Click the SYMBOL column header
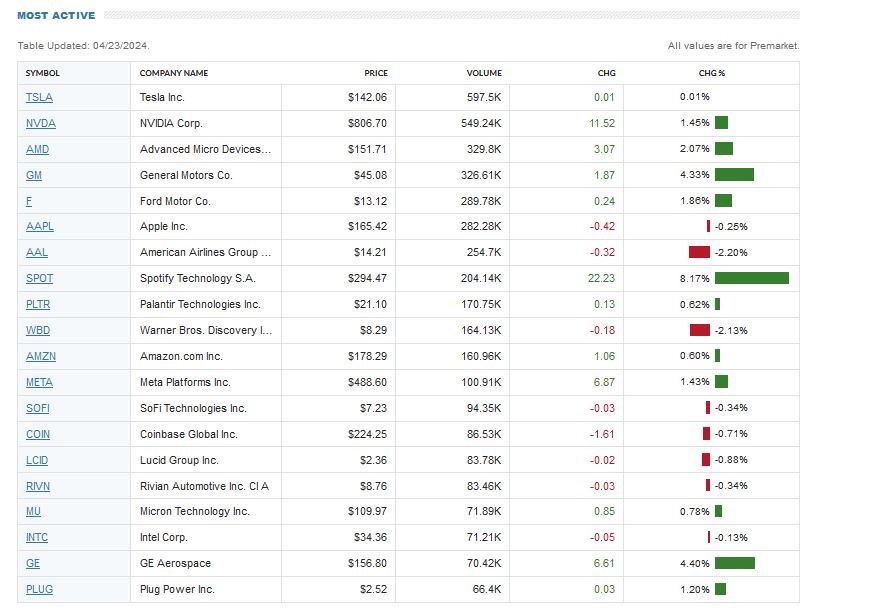This screenshot has width=884, height=611. coord(43,73)
